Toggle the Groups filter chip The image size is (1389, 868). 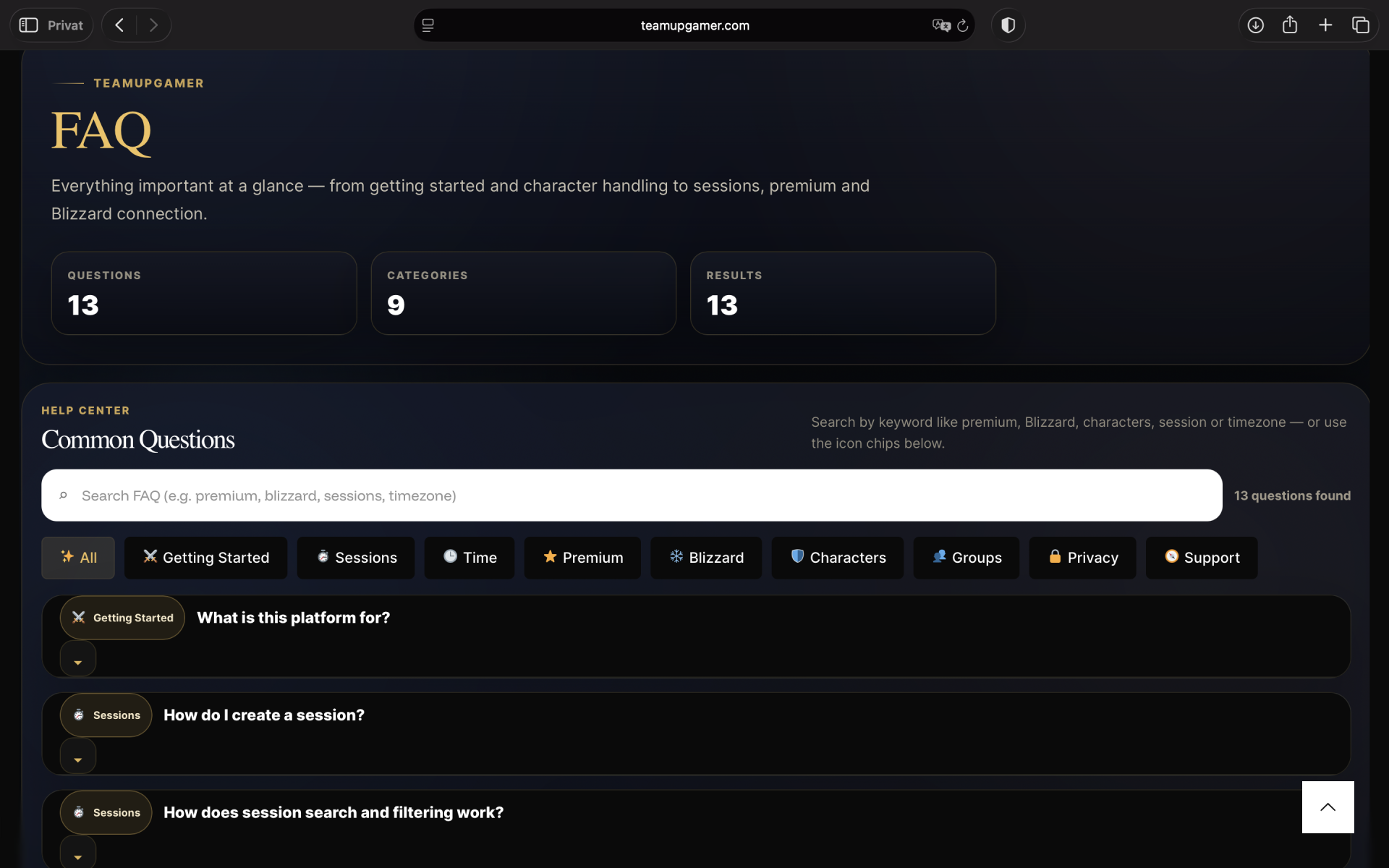966,557
